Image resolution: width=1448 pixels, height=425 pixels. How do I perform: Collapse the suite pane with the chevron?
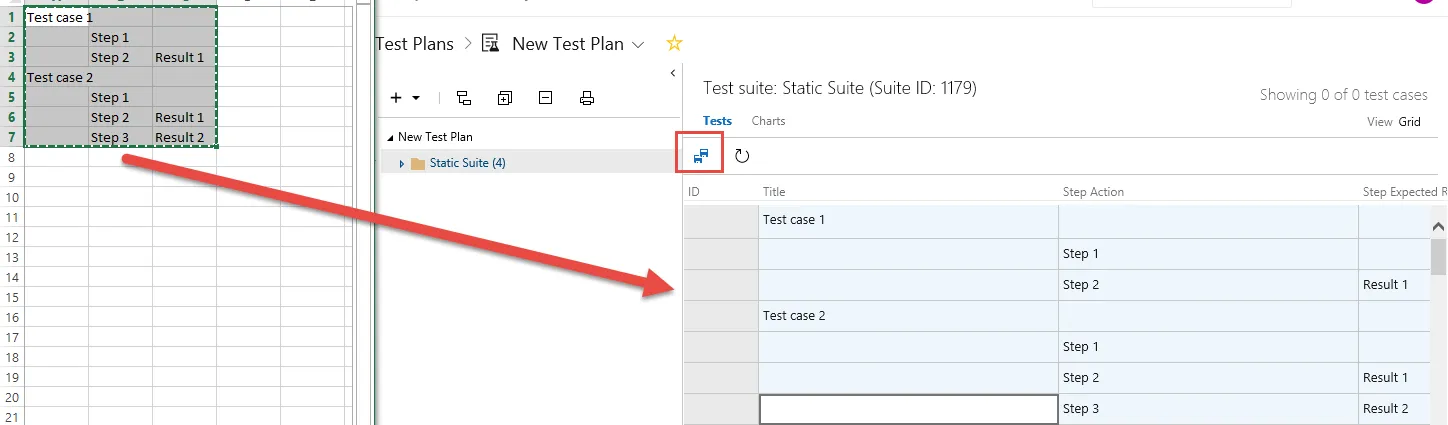[672, 73]
